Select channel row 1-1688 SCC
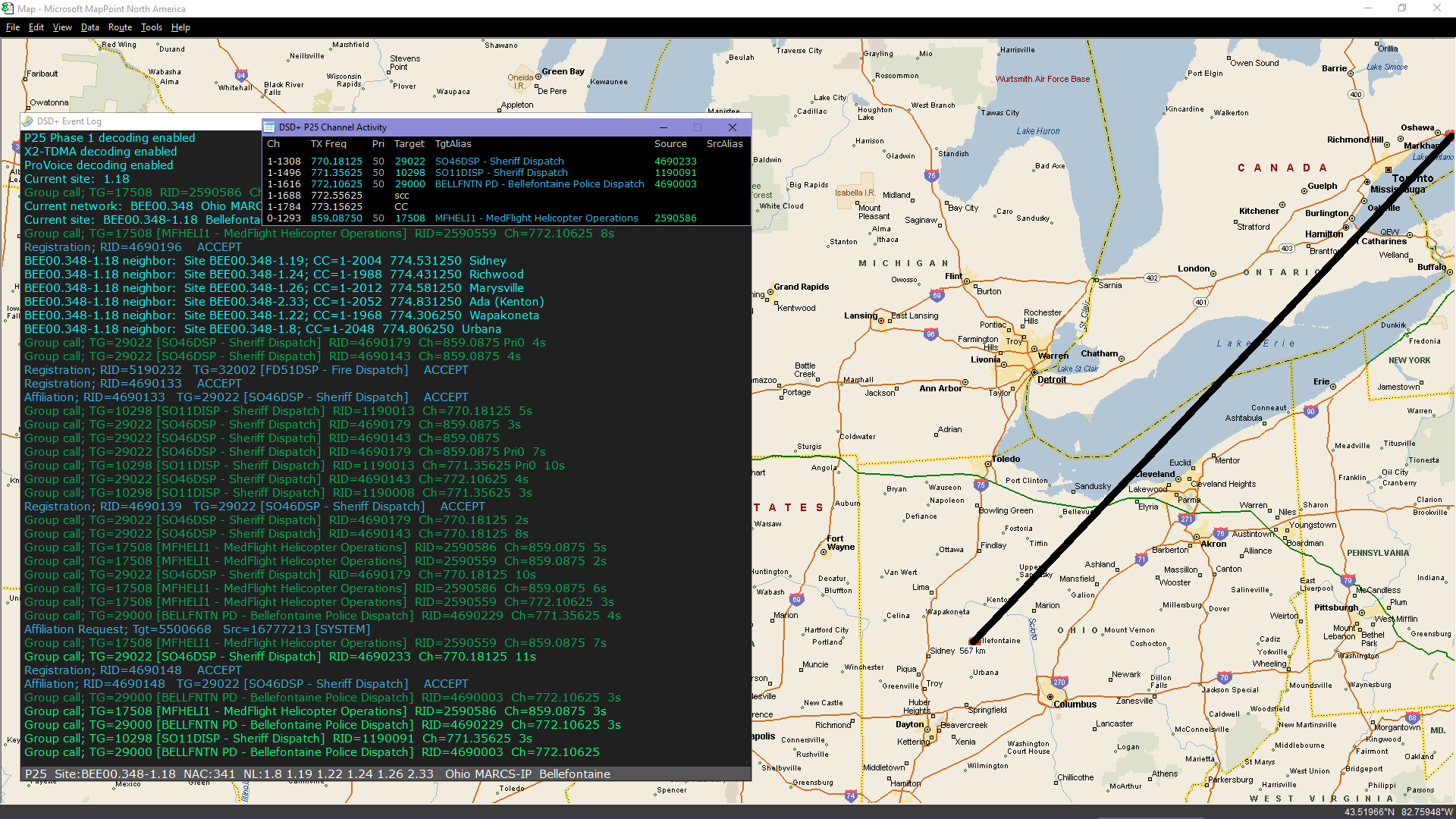The width and height of the screenshot is (1456, 819). [507, 196]
